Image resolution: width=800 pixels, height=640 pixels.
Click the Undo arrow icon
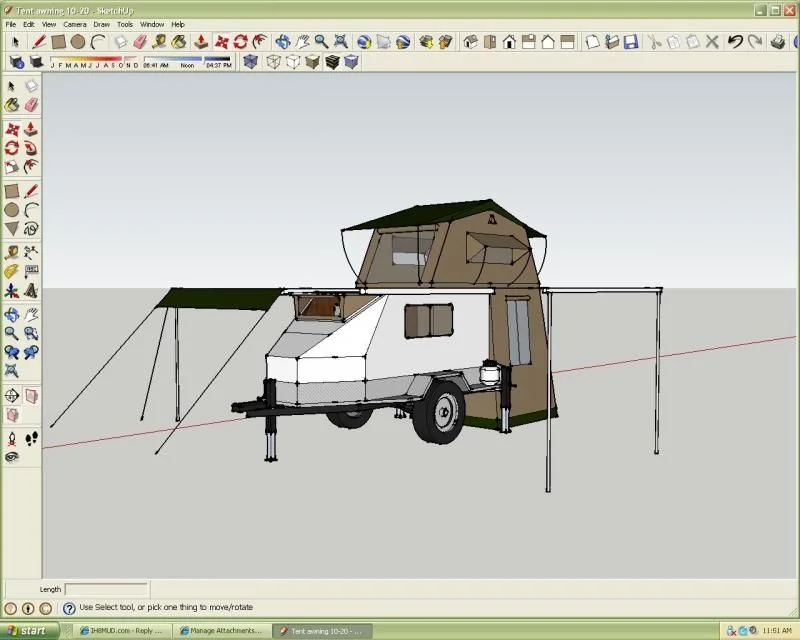point(735,42)
